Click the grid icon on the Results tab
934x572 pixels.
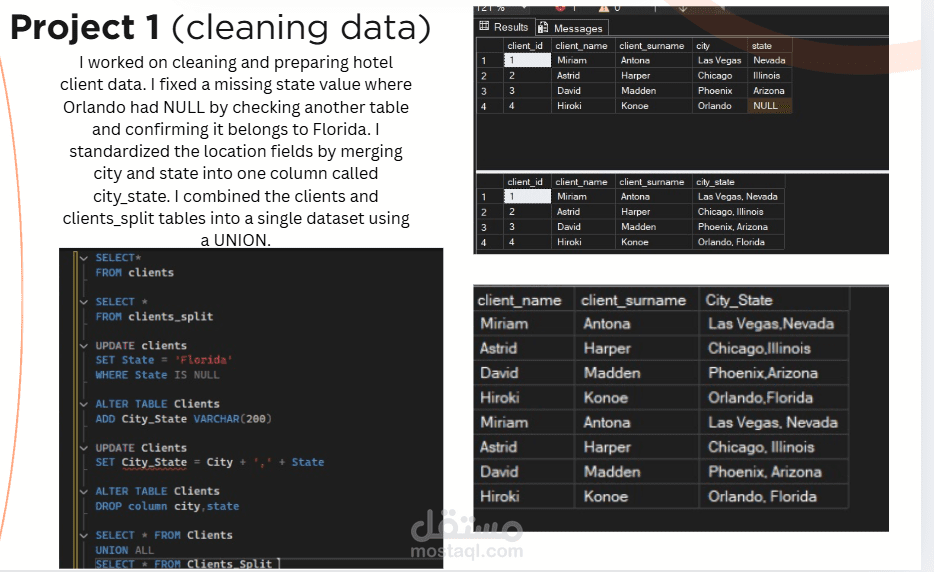[484, 26]
